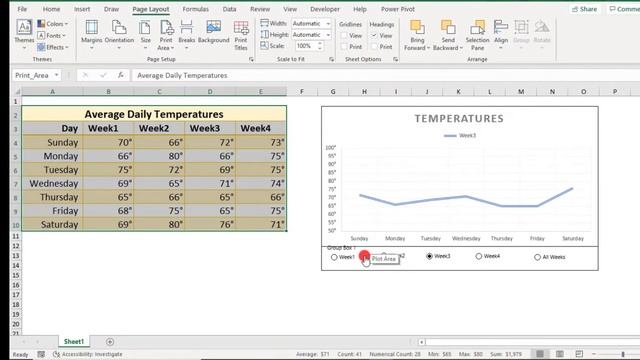Viewport: 640px width, 360px height.
Task: Click the Select All corner triangle
Action: click(17, 92)
